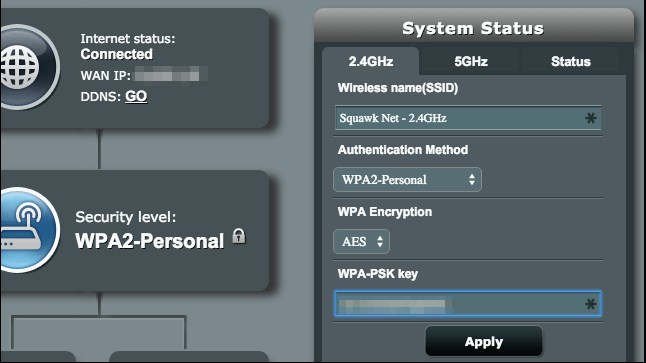Switch to the 2.4GHz tab
Screen dimensions: 646x363
[x=370, y=61]
